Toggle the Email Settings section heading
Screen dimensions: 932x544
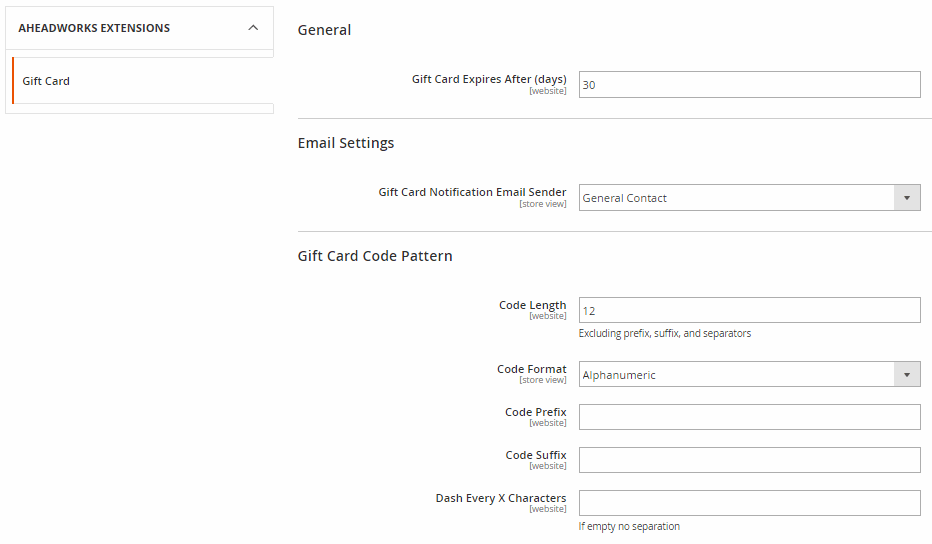pos(346,143)
